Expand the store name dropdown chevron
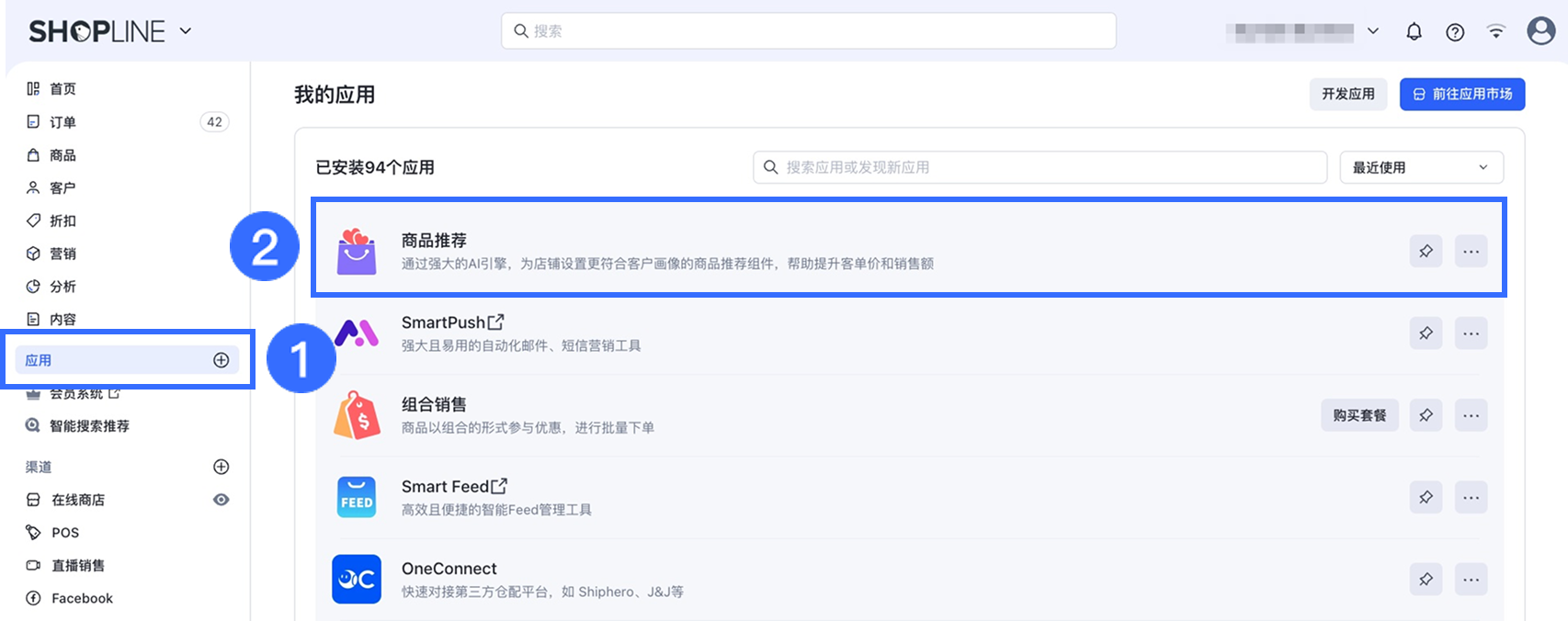Image resolution: width=1568 pixels, height=621 pixels. tap(1373, 31)
